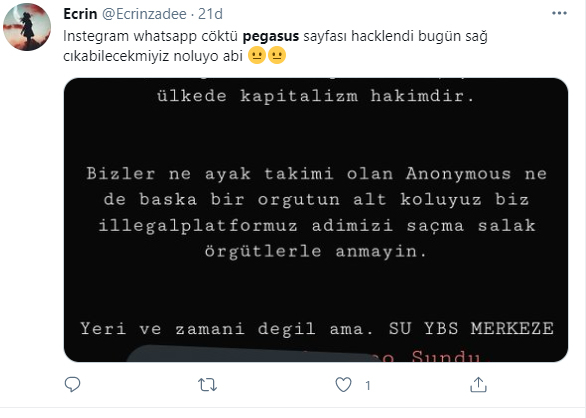Open the reply speech bubble icon
Screen dimensions: 586x418
click(x=72, y=384)
